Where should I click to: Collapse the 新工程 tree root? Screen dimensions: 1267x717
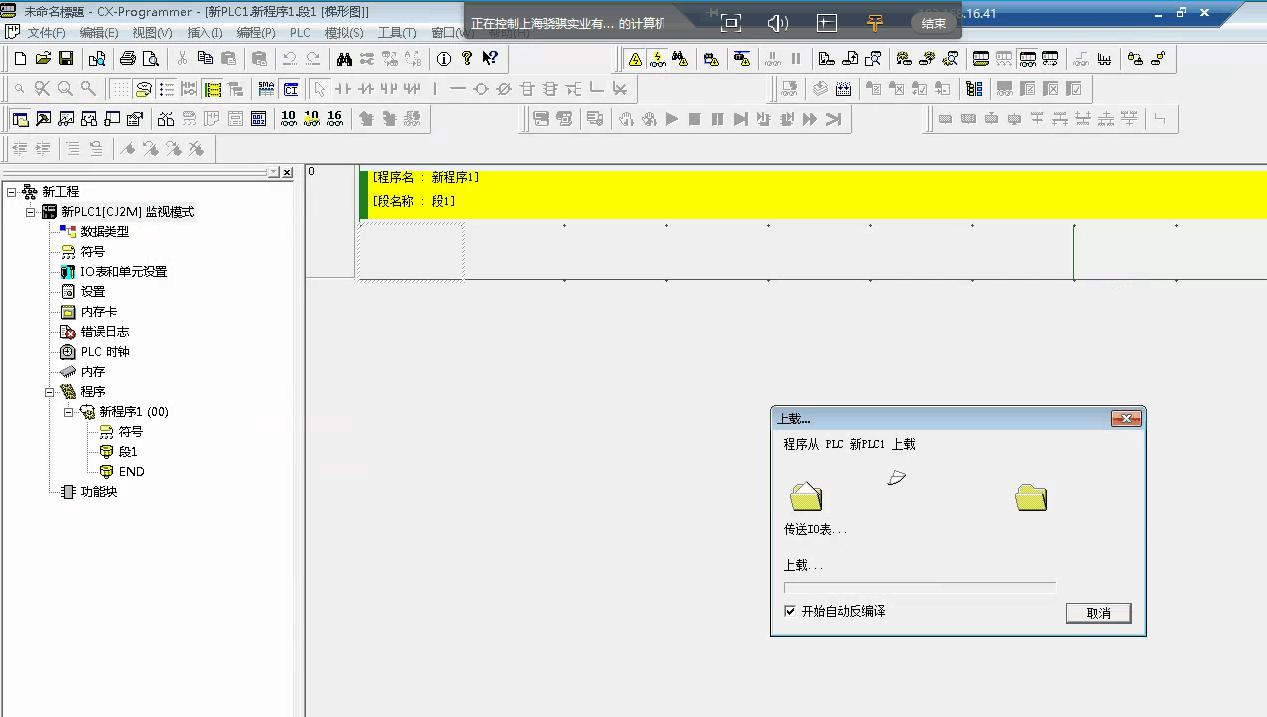point(12,191)
